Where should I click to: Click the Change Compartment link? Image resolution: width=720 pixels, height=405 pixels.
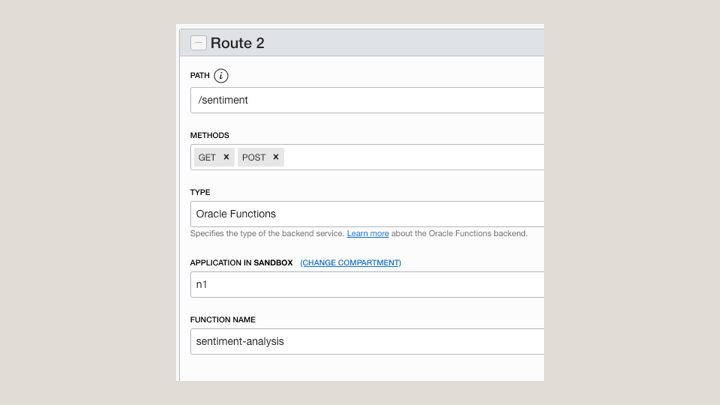(x=351, y=263)
